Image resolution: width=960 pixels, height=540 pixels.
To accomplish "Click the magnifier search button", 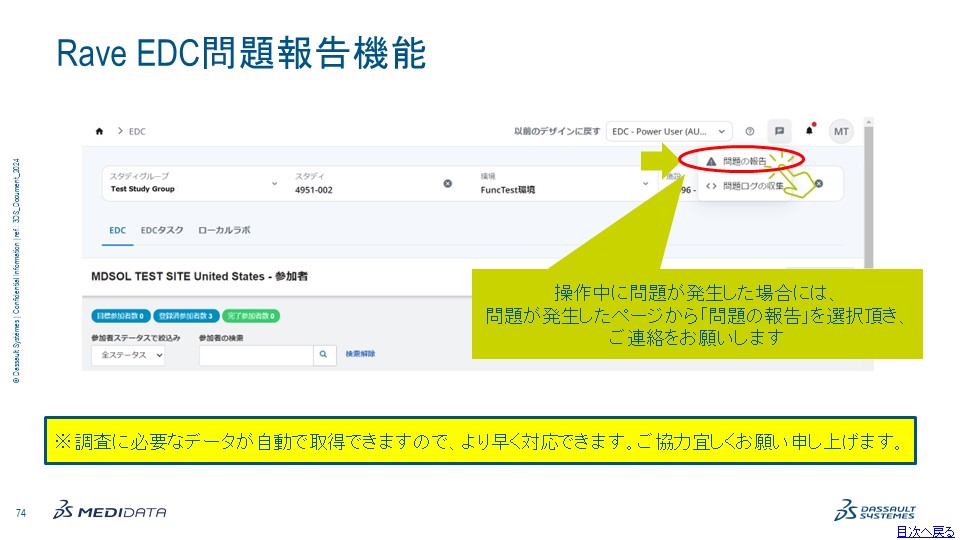I will click(x=324, y=354).
